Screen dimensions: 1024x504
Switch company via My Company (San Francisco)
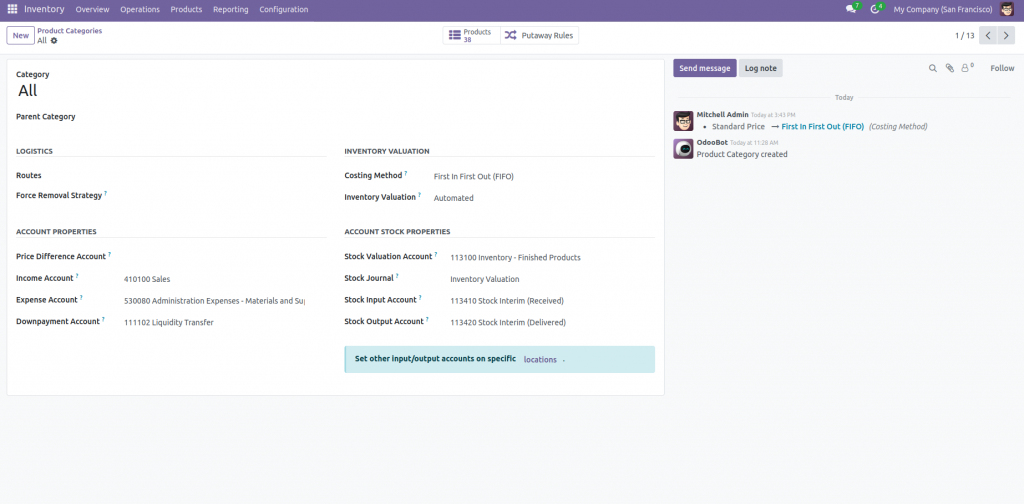pos(942,9)
